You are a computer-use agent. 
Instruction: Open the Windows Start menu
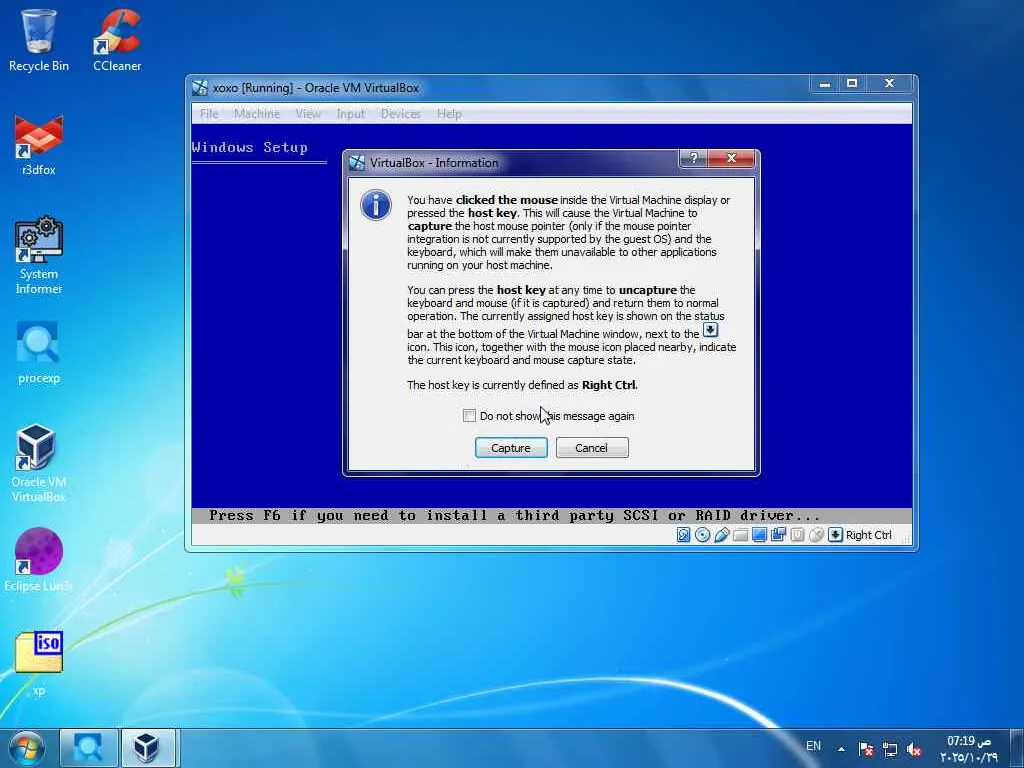pos(26,748)
